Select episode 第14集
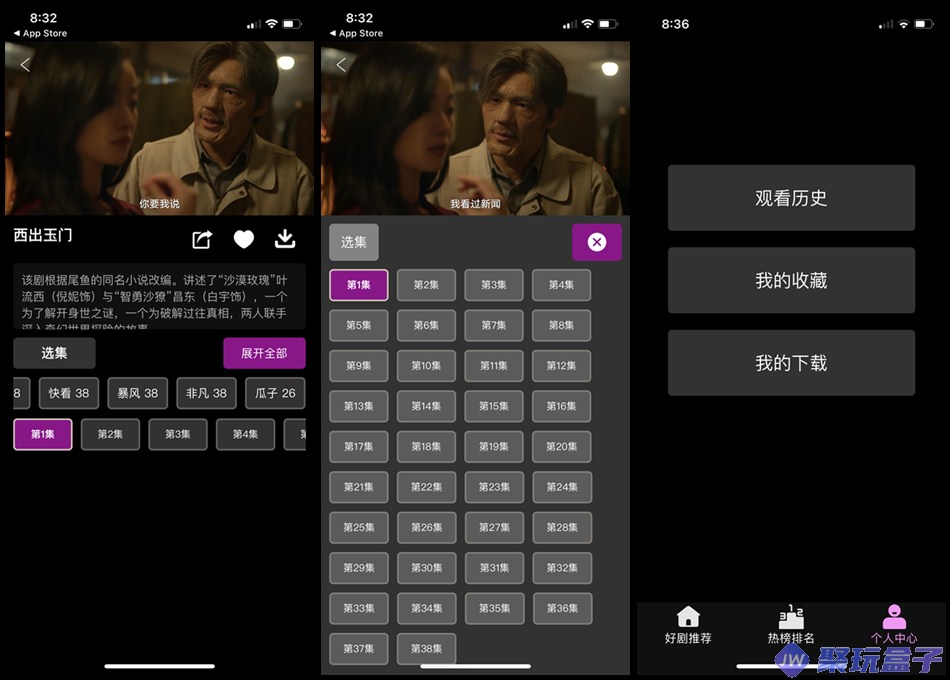Viewport: 950px width, 680px height. click(427, 406)
